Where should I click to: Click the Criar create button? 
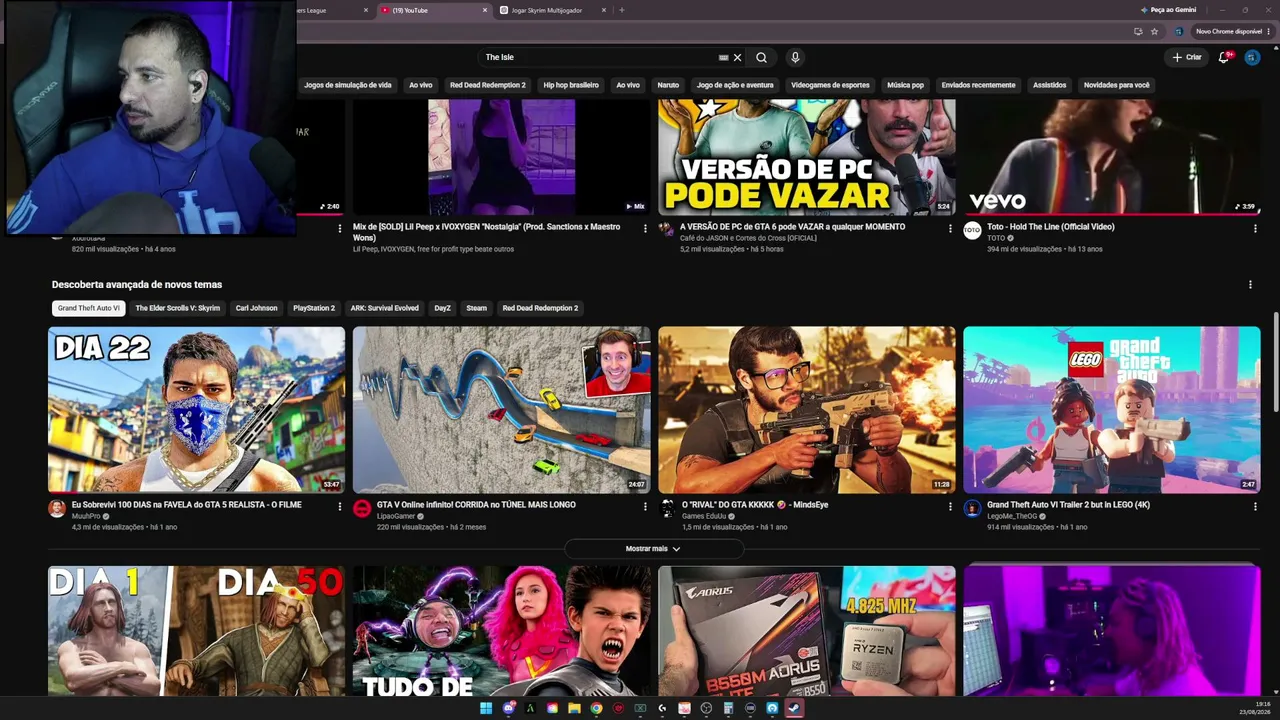click(1187, 58)
